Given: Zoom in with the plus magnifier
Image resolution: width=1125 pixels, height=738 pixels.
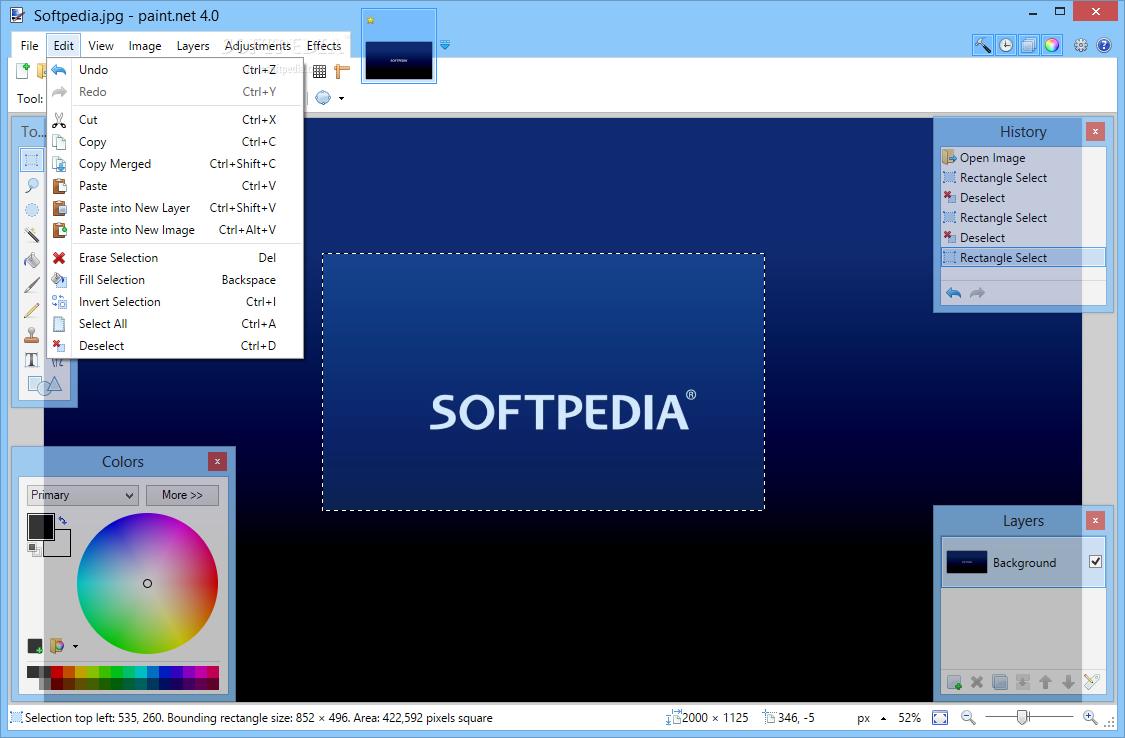Looking at the screenshot, I should click(x=1090, y=717).
